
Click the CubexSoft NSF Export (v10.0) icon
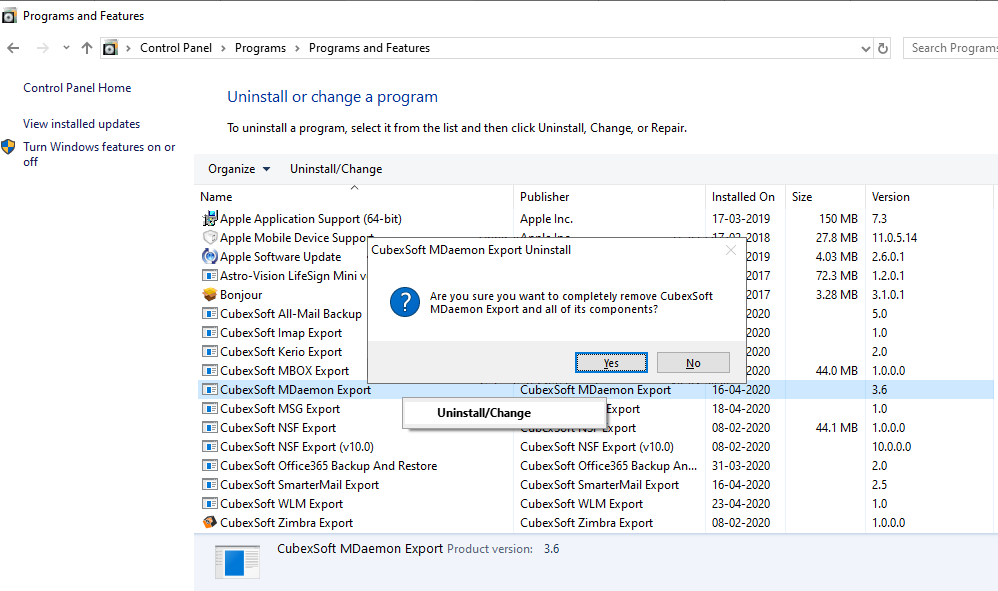[209, 447]
